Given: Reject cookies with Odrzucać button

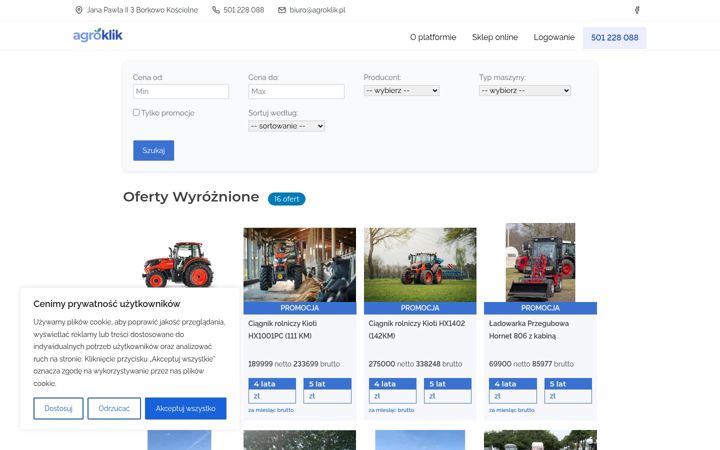Looking at the screenshot, I should [x=114, y=408].
